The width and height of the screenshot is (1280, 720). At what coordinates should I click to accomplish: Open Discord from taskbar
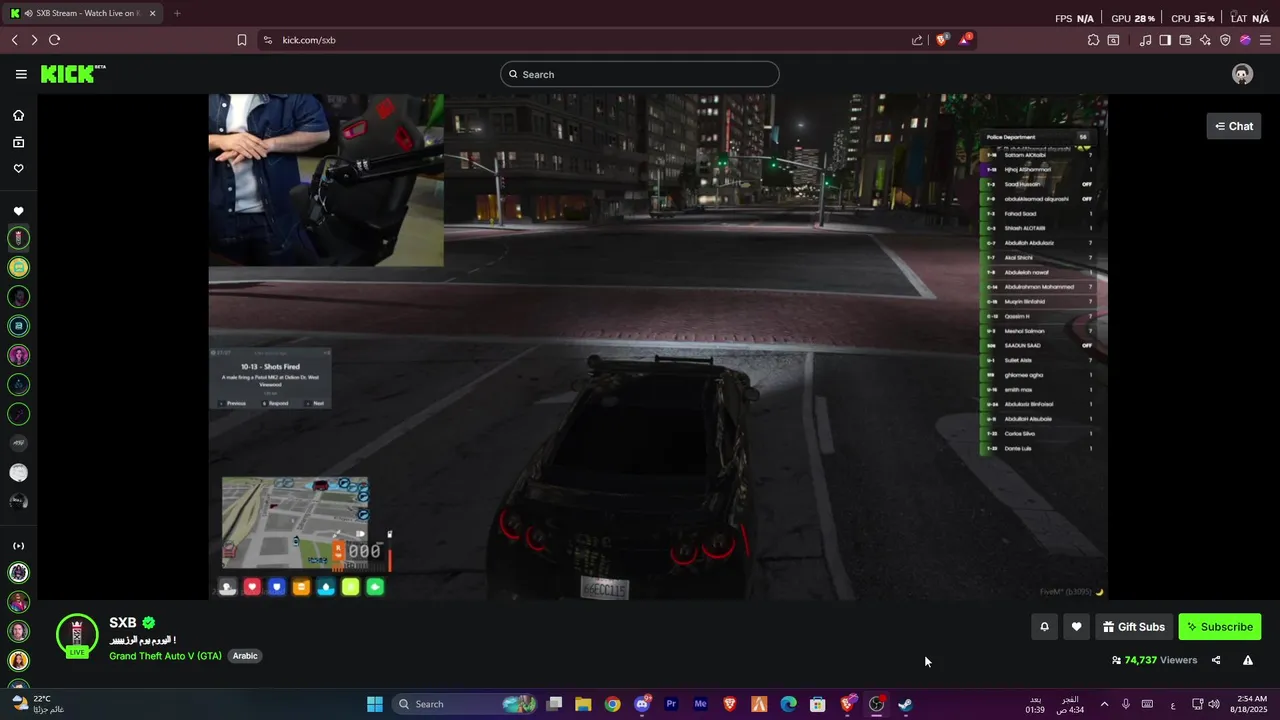[x=642, y=704]
